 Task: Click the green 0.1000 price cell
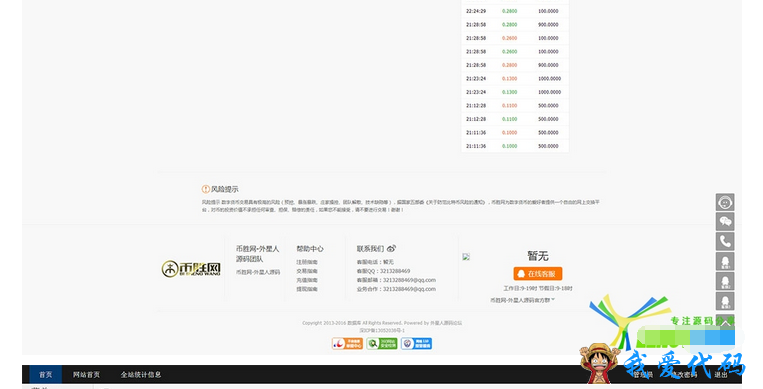point(509,146)
